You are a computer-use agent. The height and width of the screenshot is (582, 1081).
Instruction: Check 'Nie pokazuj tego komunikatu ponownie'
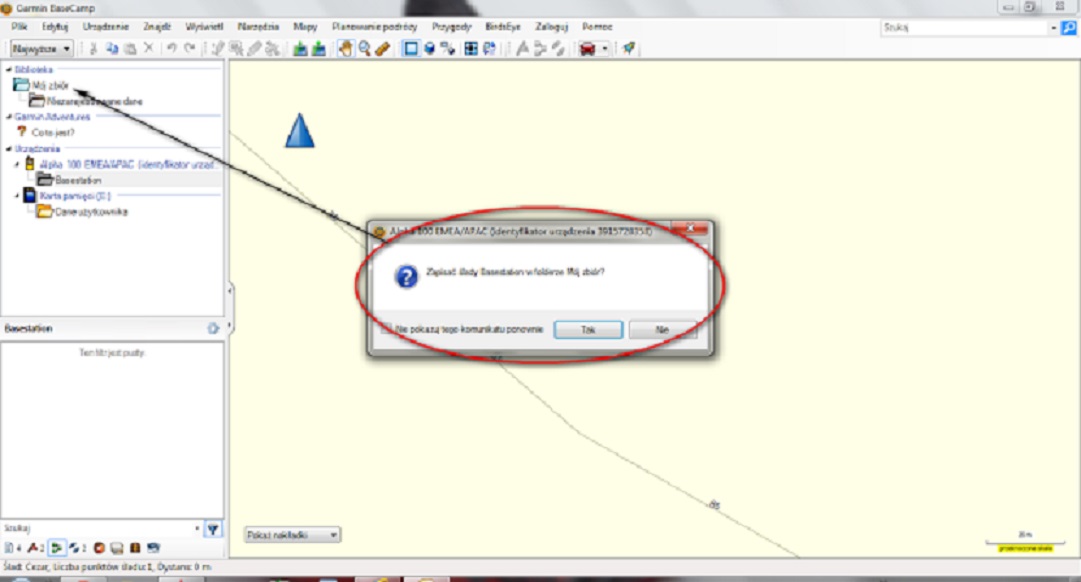386,329
